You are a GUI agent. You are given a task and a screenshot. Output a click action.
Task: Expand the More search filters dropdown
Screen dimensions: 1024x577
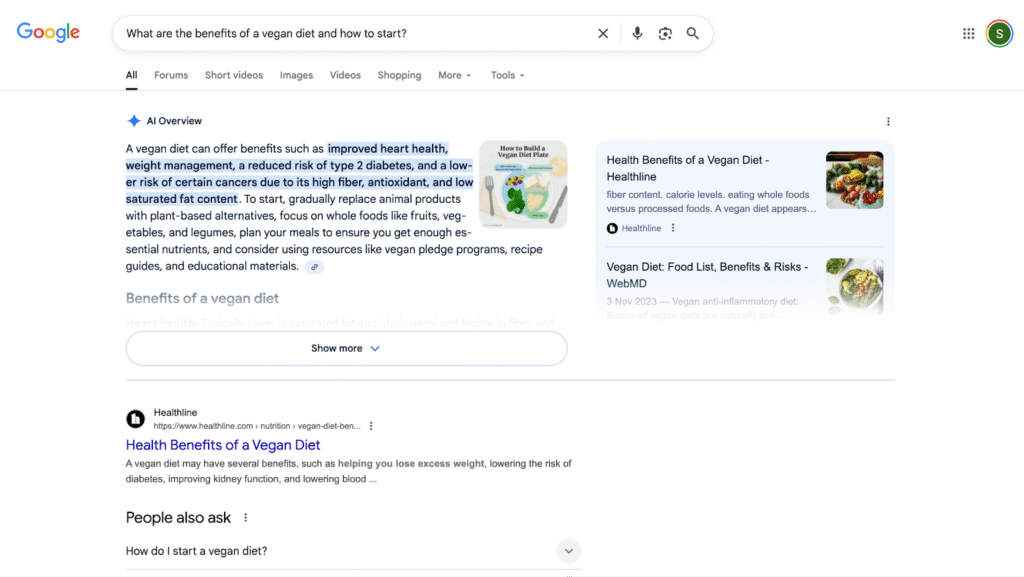454,75
